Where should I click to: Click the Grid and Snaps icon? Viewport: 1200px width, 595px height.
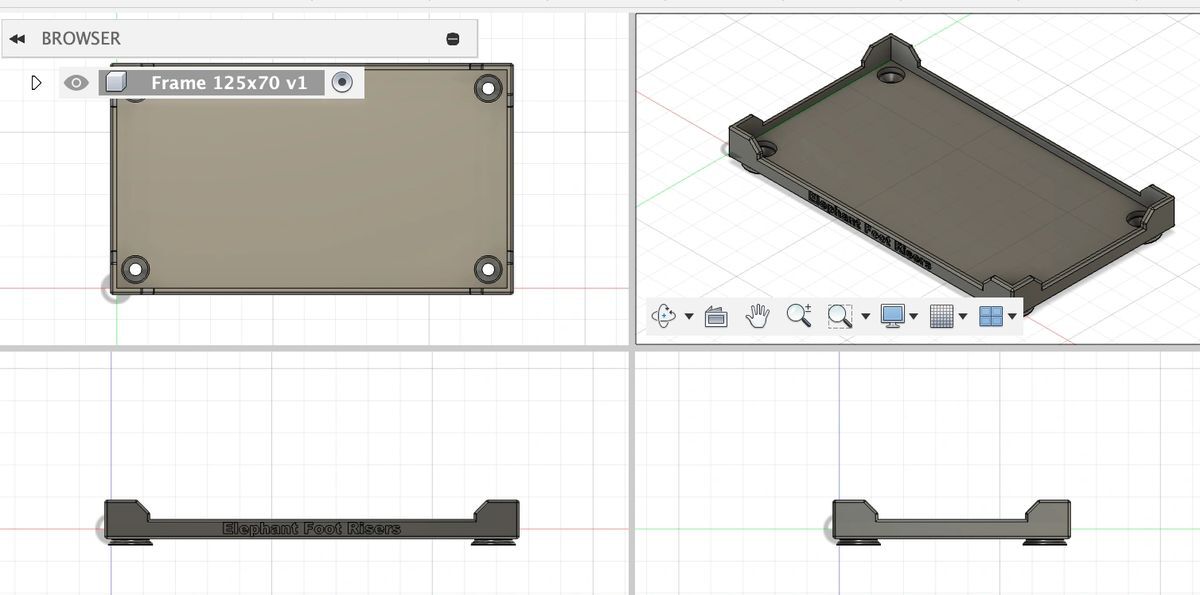coord(940,316)
